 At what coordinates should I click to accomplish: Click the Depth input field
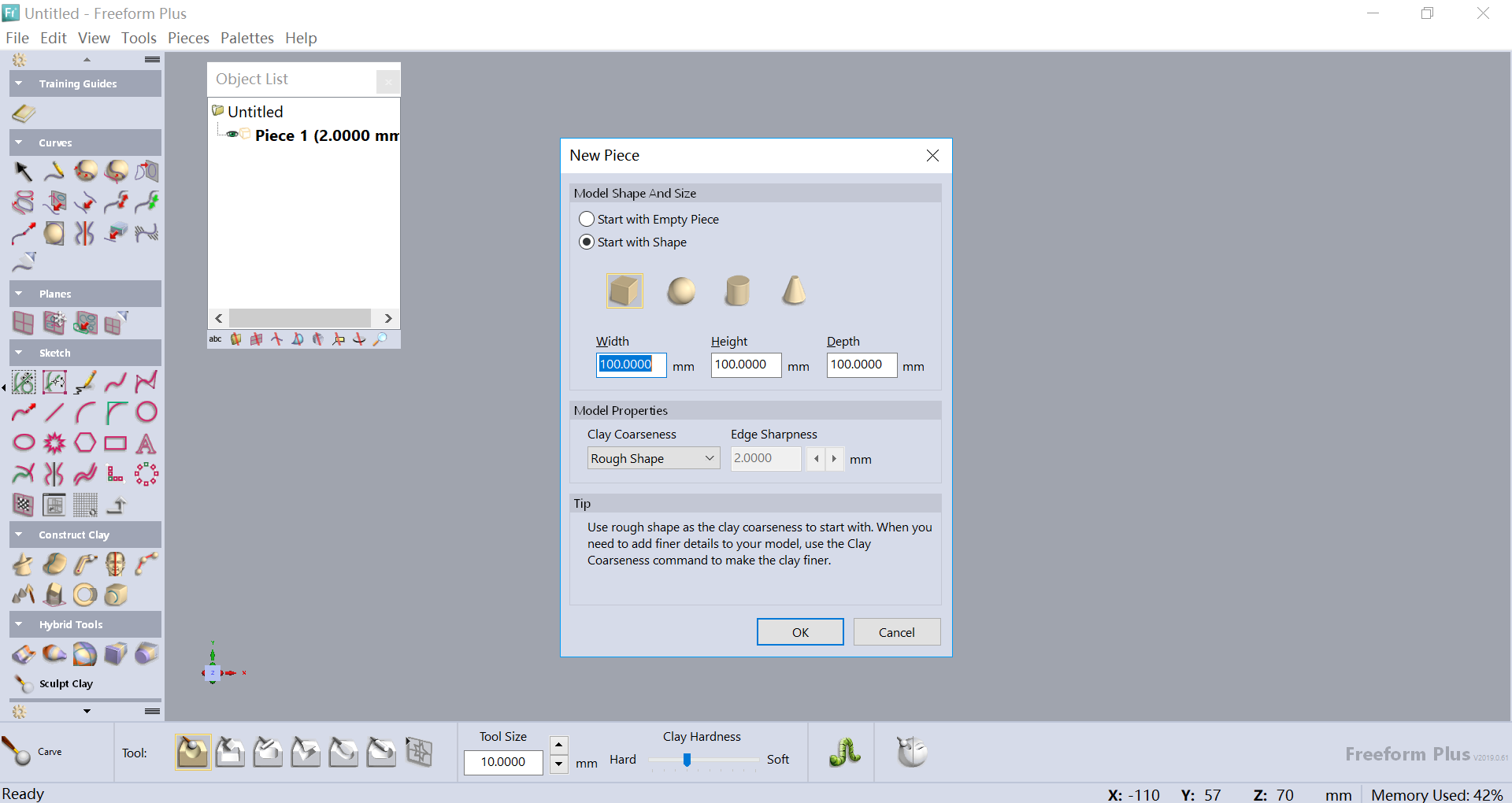point(862,364)
